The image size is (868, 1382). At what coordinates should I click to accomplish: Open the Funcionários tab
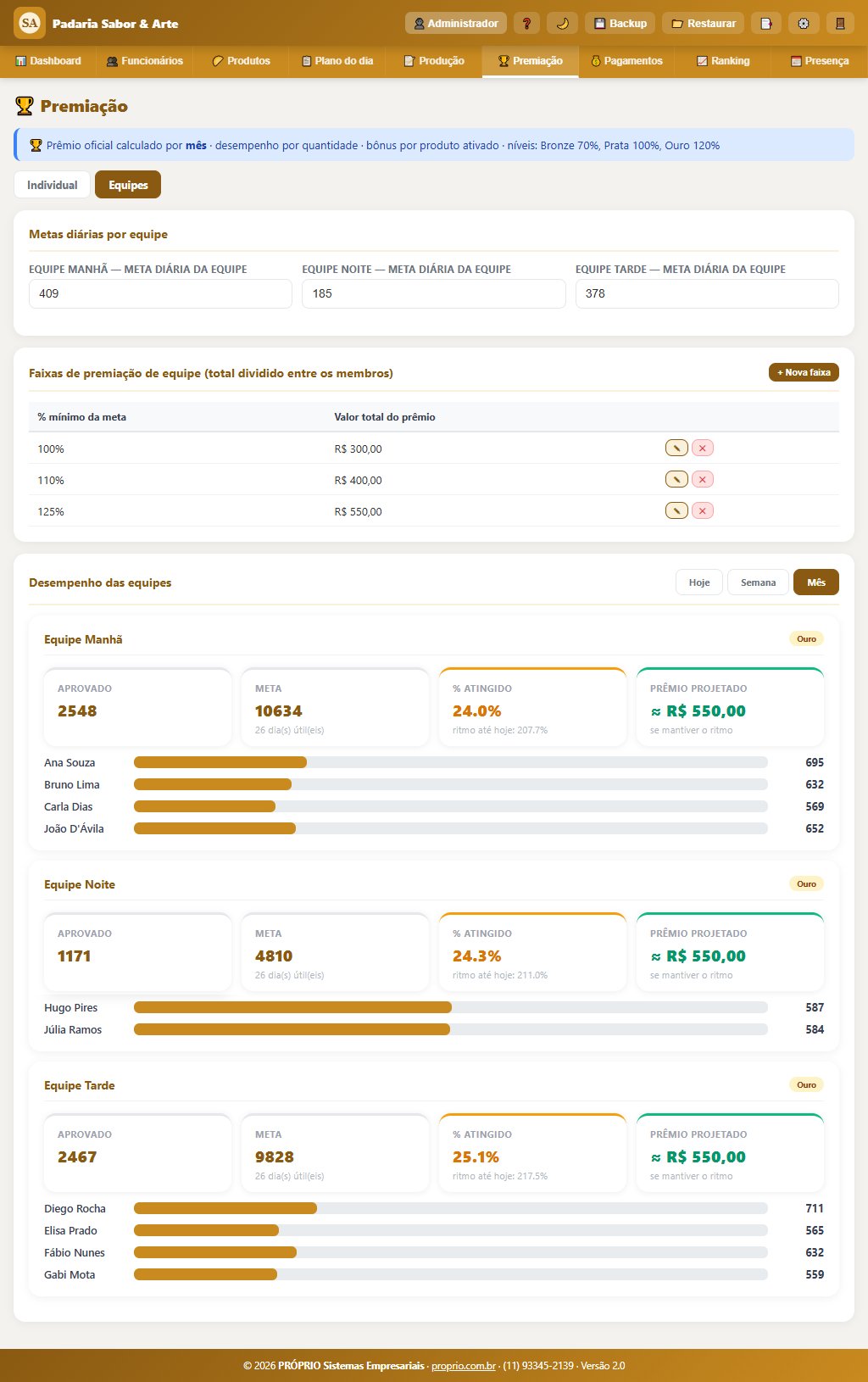pyautogui.click(x=144, y=61)
